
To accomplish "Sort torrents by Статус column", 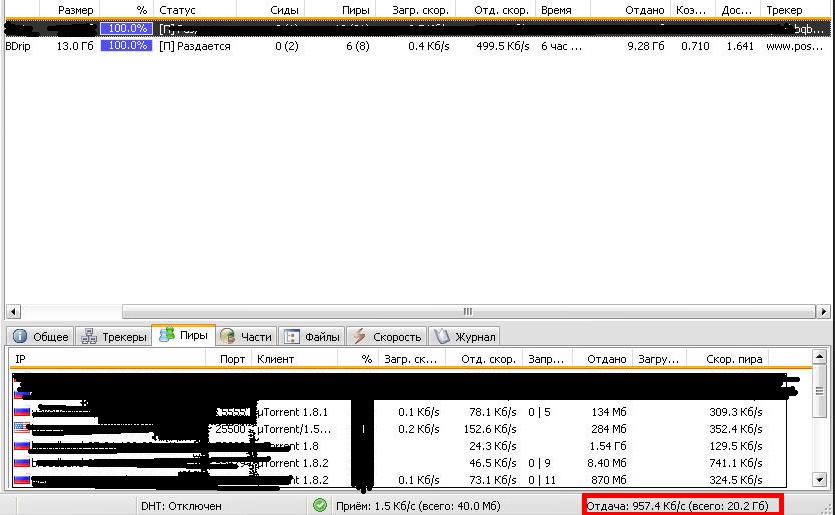I will click(195, 10).
